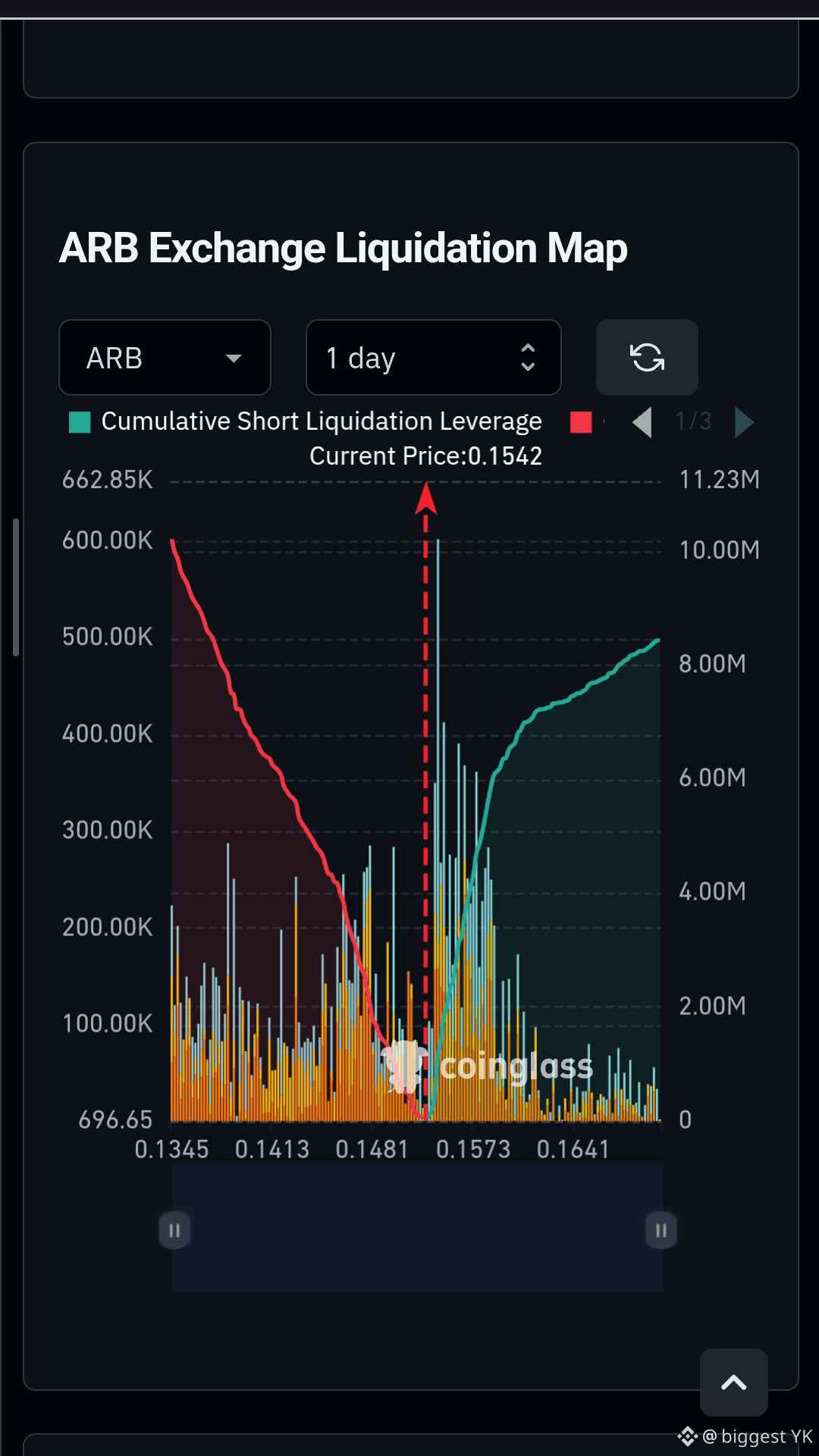Image resolution: width=819 pixels, height=1456 pixels.
Task: Click the scroll-to-top chevron button
Action: 733,1382
